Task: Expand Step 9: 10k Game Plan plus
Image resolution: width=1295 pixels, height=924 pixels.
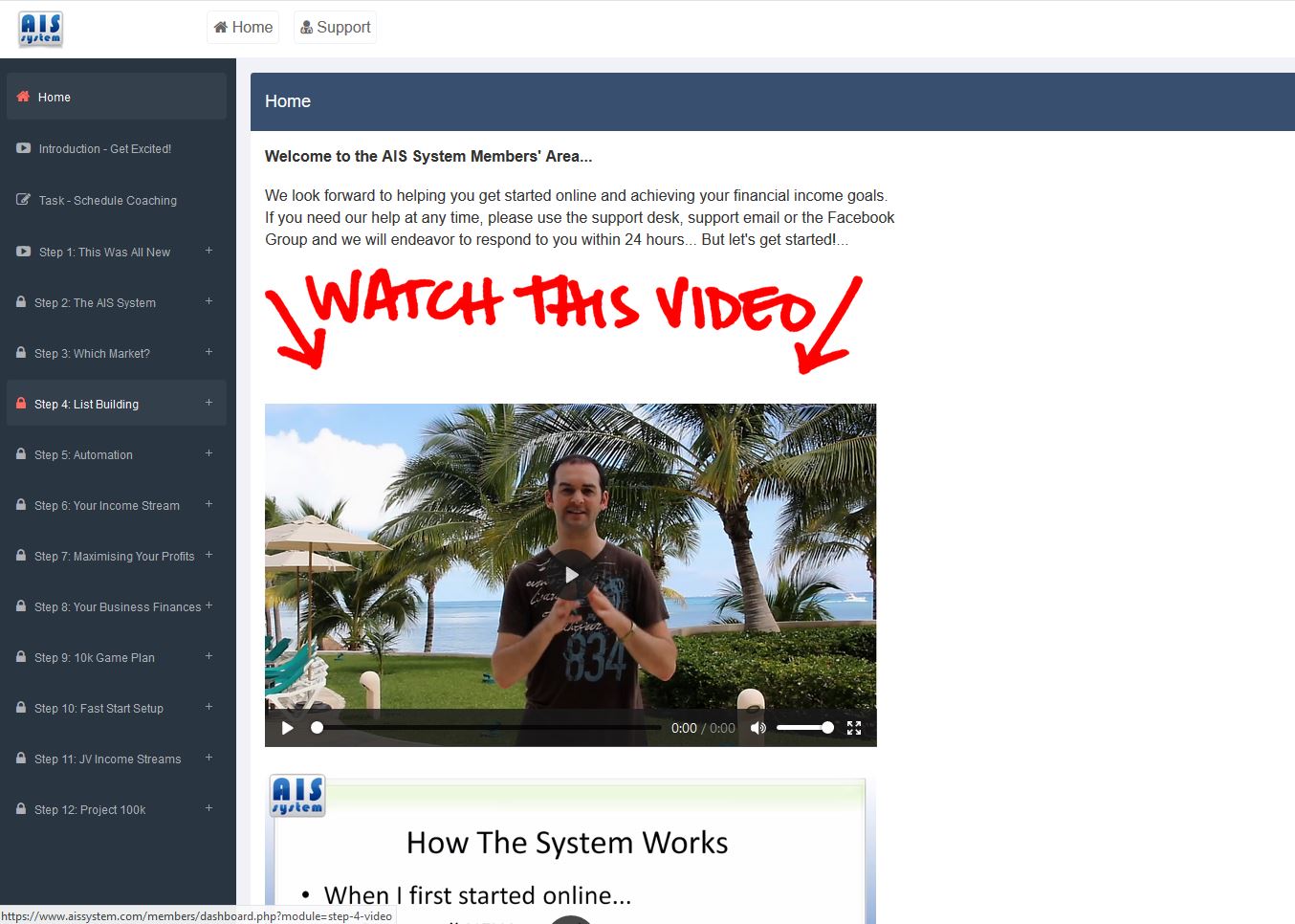Action: (209, 656)
